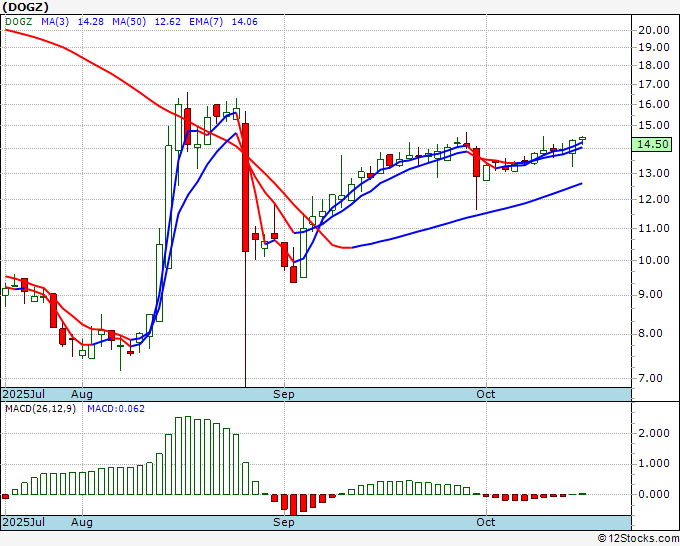680x546 pixels.
Task: Click the 17.00 price axis label
Action: tap(654, 84)
